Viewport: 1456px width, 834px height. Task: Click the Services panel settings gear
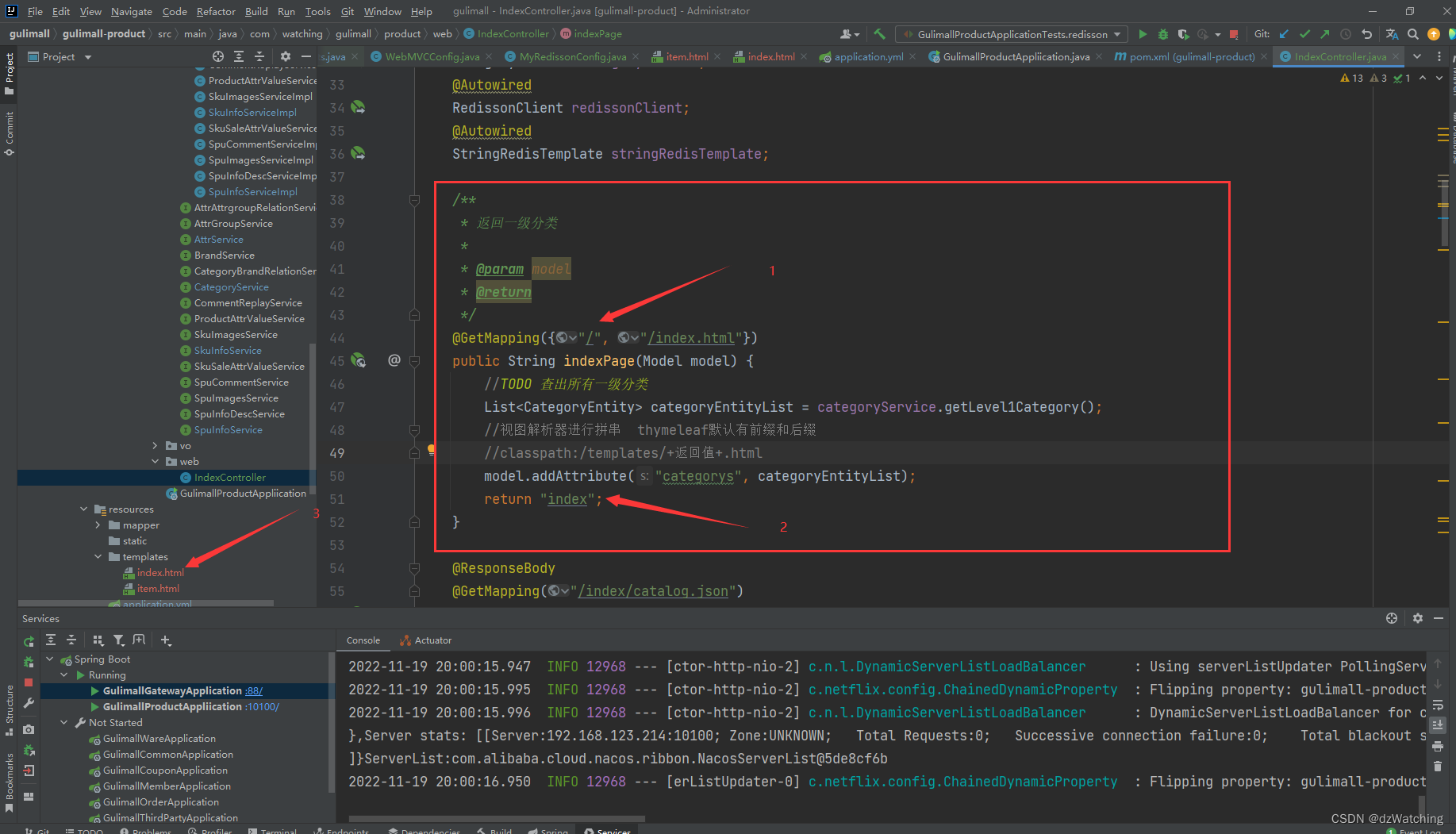tap(1418, 618)
